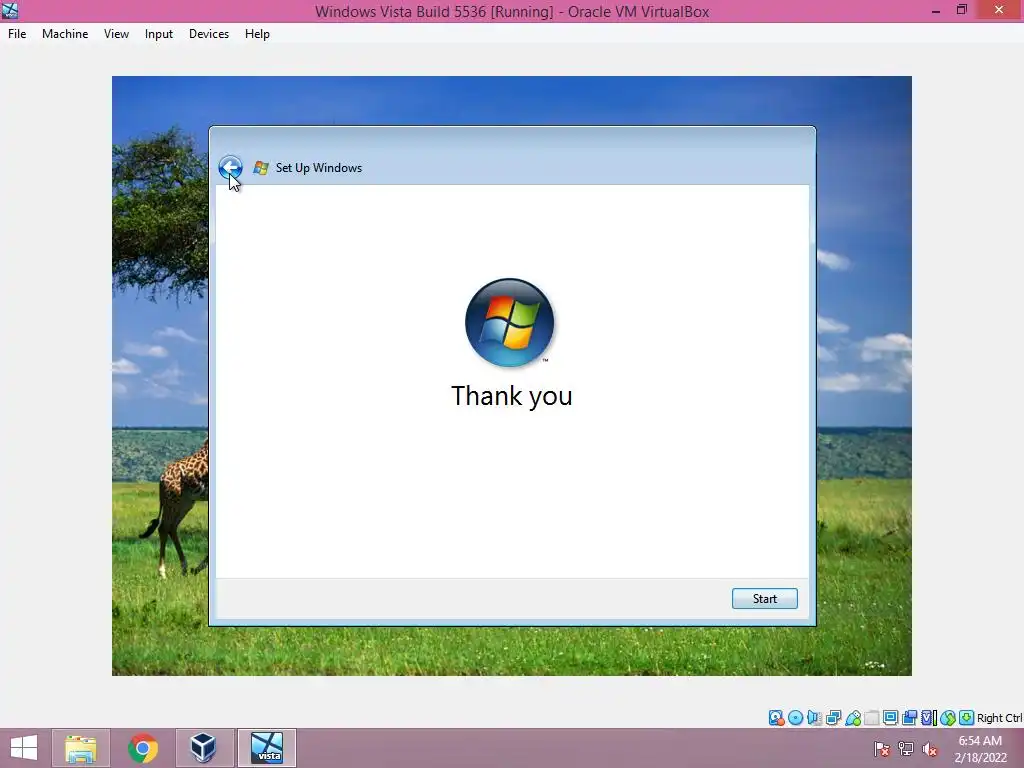This screenshot has width=1024, height=768.
Task: Click the Start button to finish setup
Action: click(765, 599)
